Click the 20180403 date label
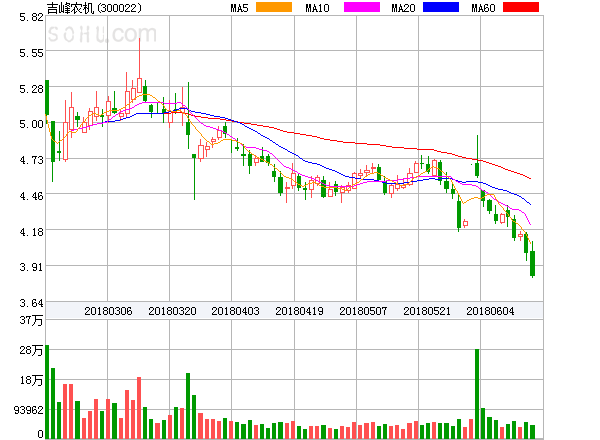600x440 pixels. pos(235,311)
